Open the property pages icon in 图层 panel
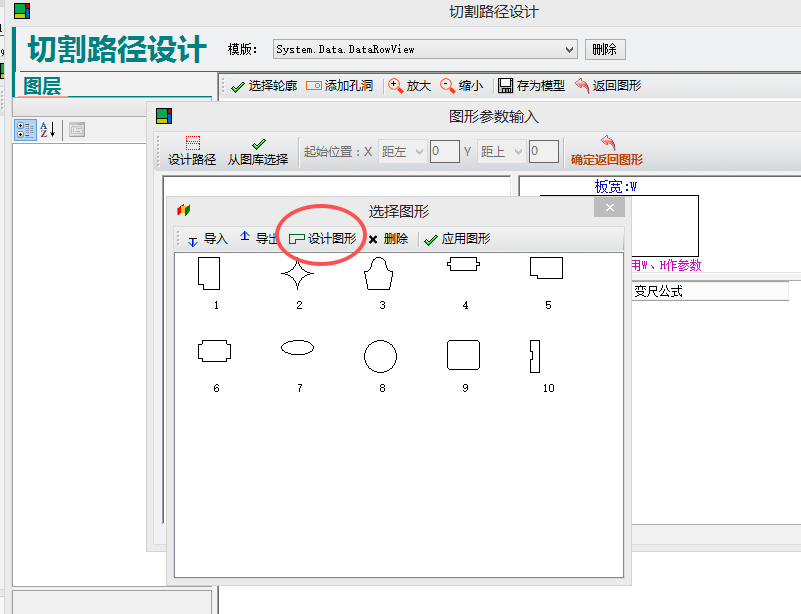 click(x=77, y=130)
